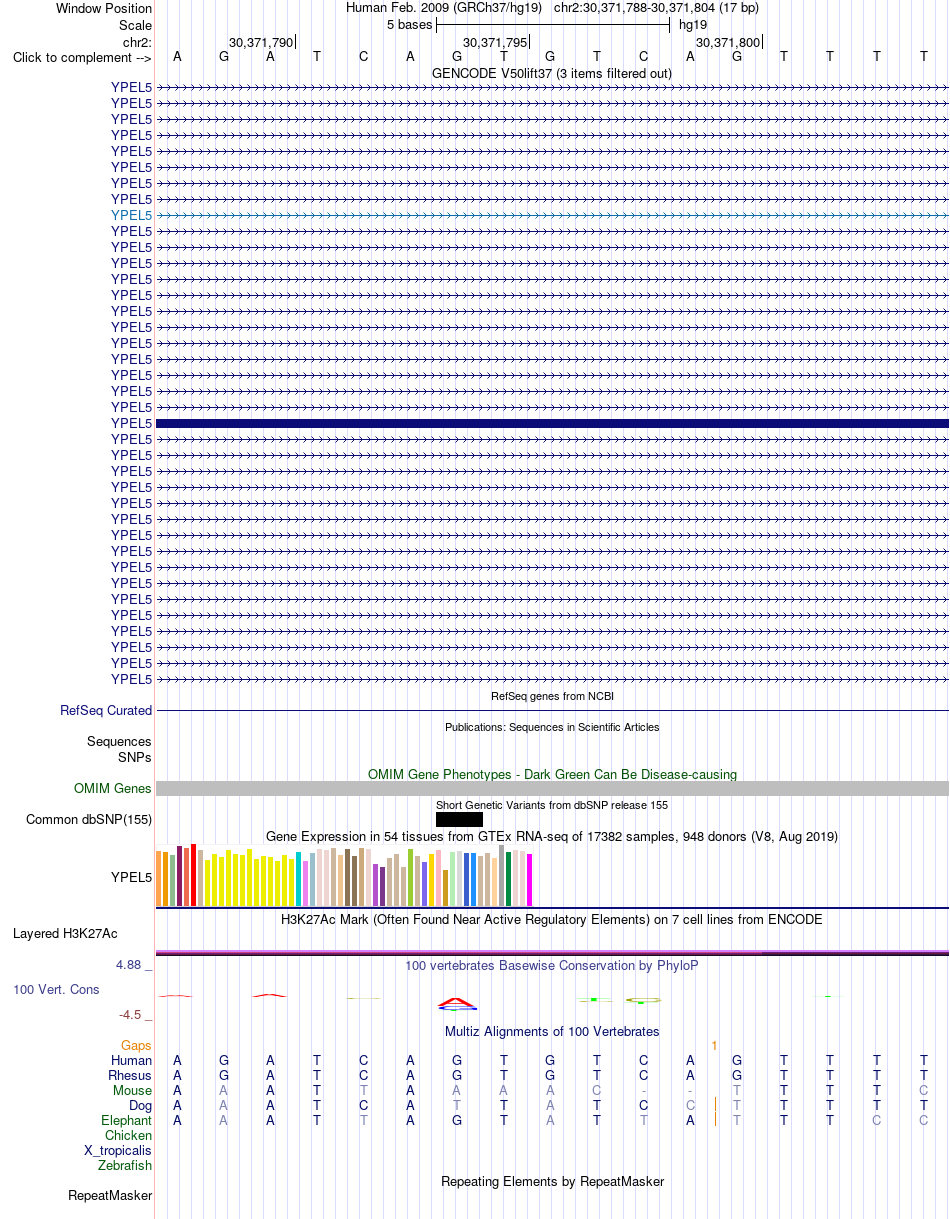Viewport: 950px width, 1219px height.
Task: Open 'Repeating Elements by RepeatMasker' title
Action: 552,1182
